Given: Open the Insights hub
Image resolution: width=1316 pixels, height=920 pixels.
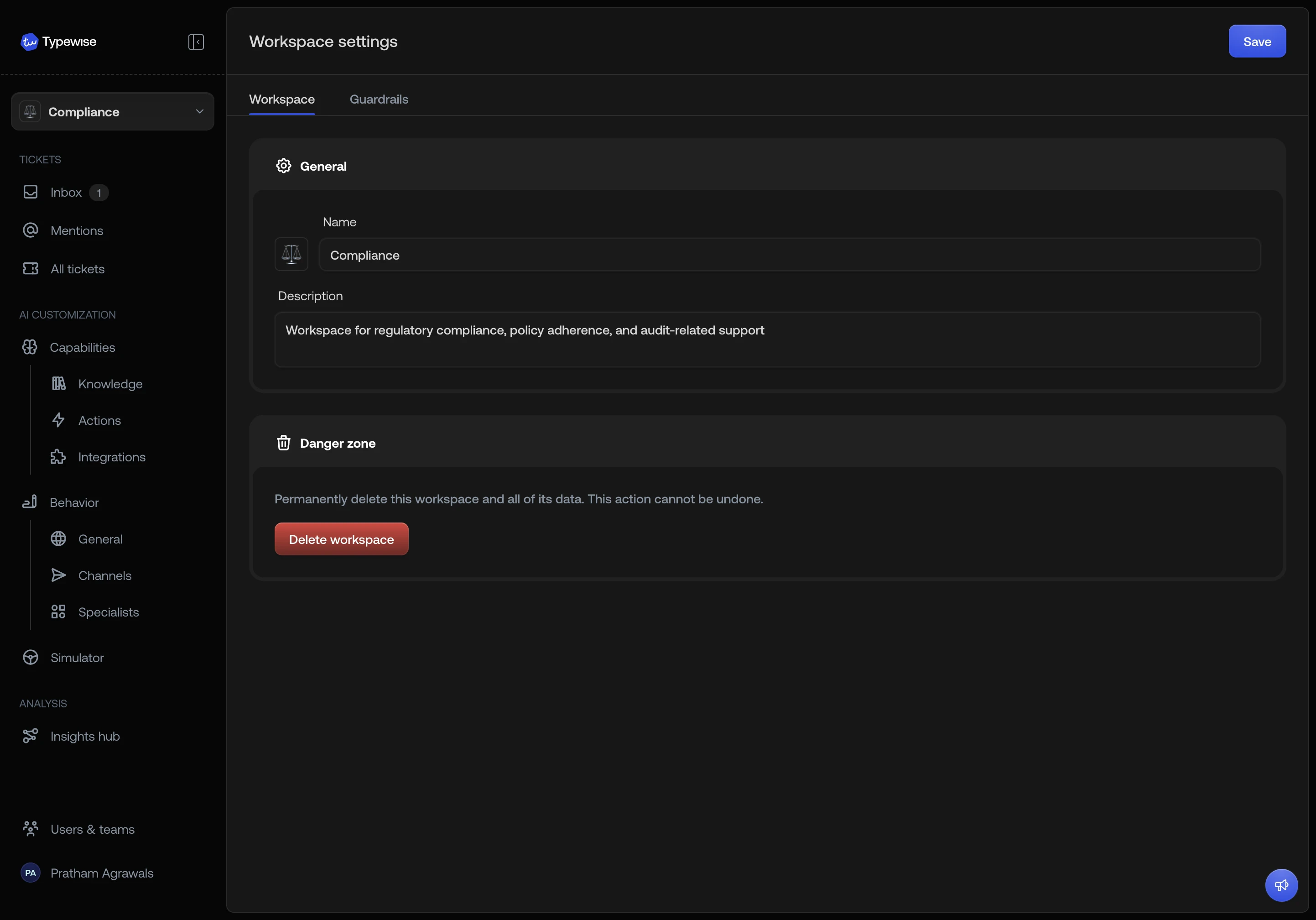Looking at the screenshot, I should [x=84, y=737].
